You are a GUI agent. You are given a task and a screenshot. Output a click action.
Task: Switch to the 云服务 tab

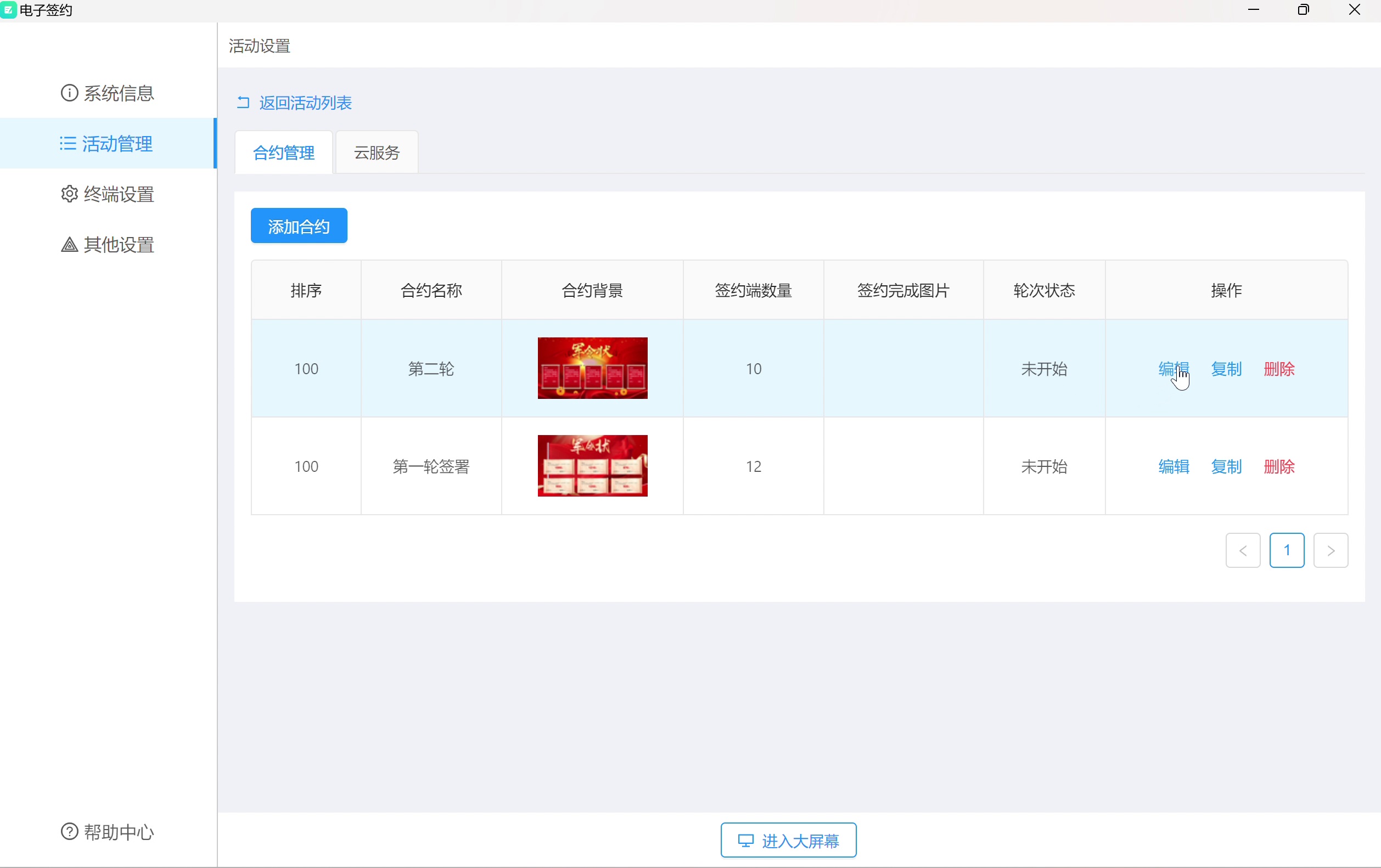pyautogui.click(x=377, y=153)
